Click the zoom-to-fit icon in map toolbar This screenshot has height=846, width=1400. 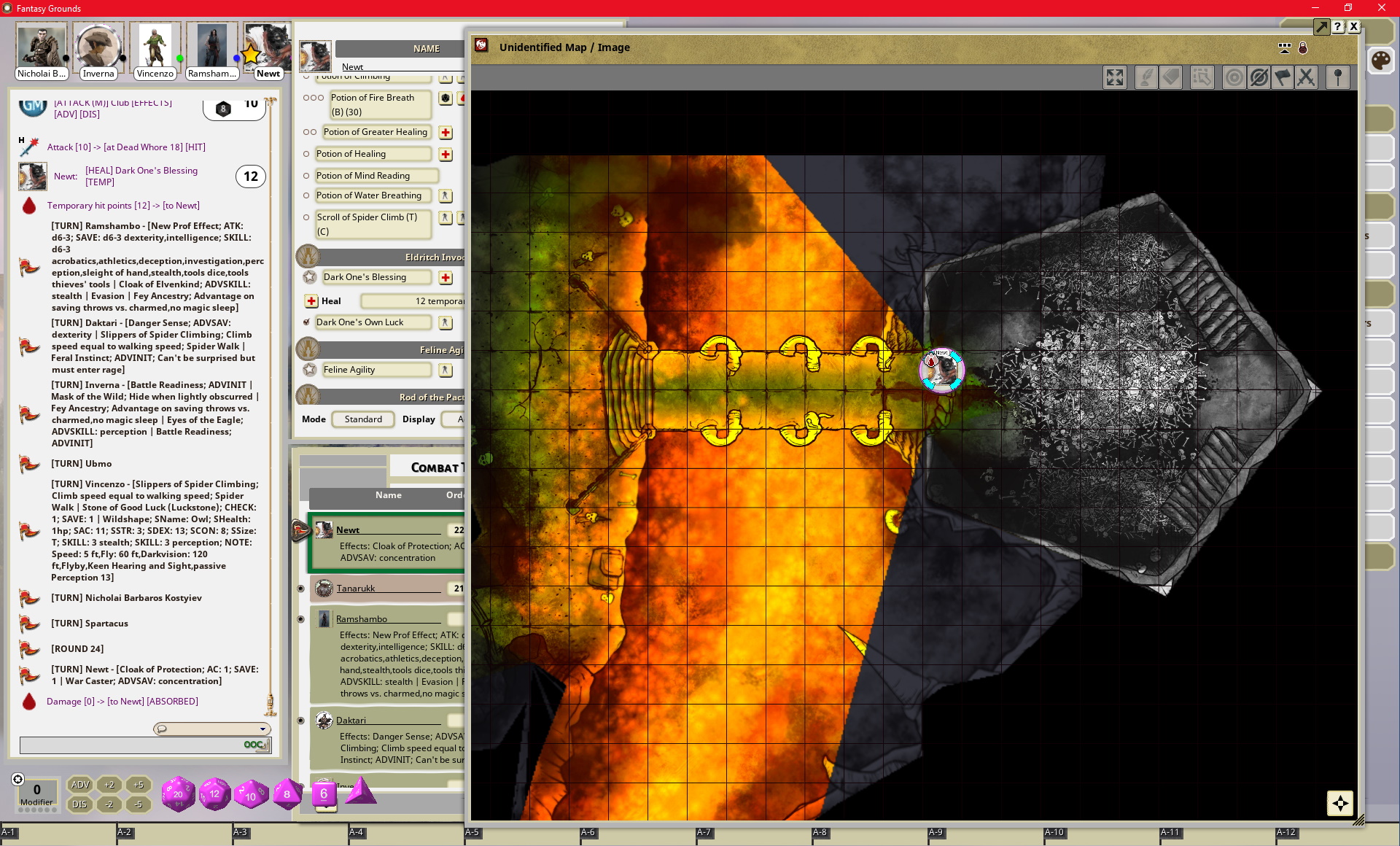coord(1115,77)
